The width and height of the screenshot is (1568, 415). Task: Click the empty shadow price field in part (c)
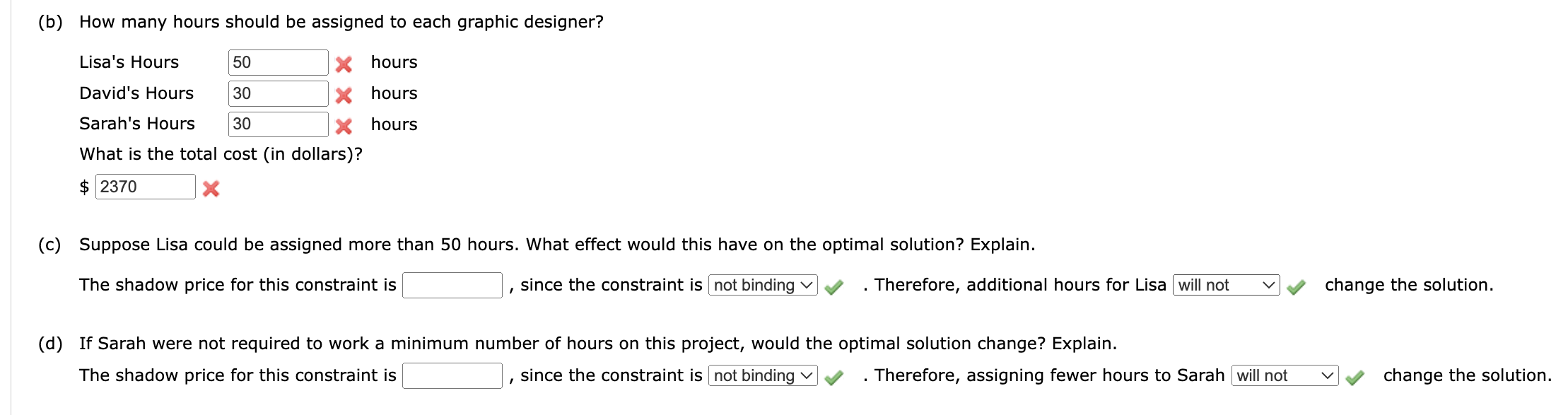[x=452, y=286]
